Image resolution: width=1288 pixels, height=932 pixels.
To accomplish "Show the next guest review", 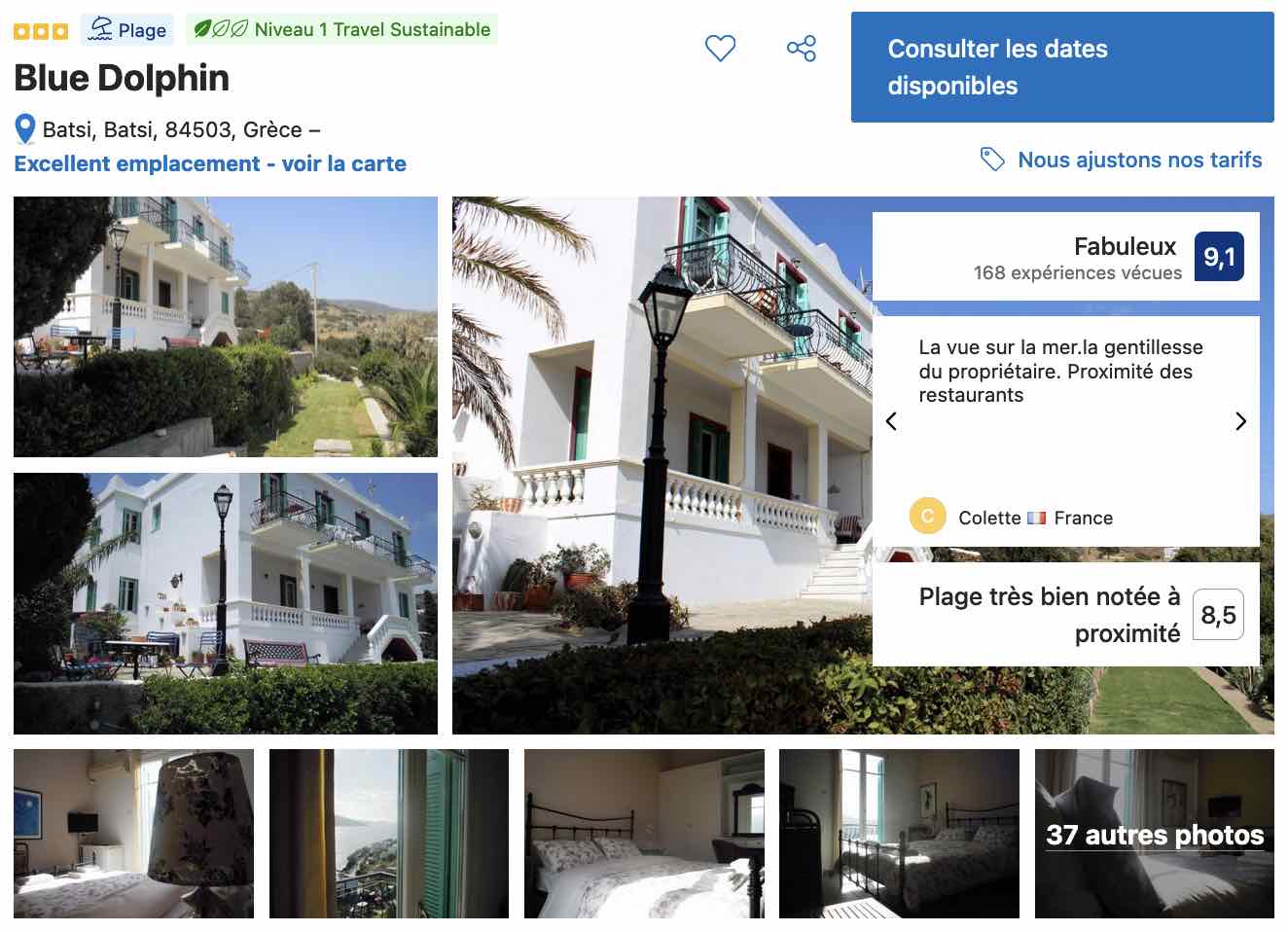I will tap(1240, 421).
